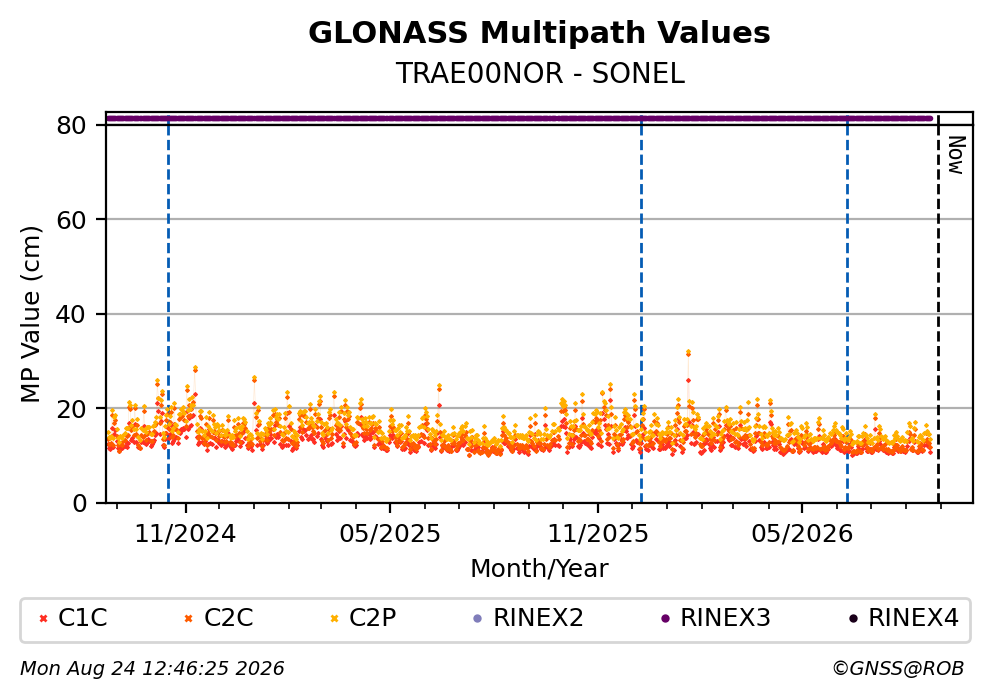Click the RINEX3 purple legend dot
The width and height of the screenshot is (993, 699).
point(665,619)
